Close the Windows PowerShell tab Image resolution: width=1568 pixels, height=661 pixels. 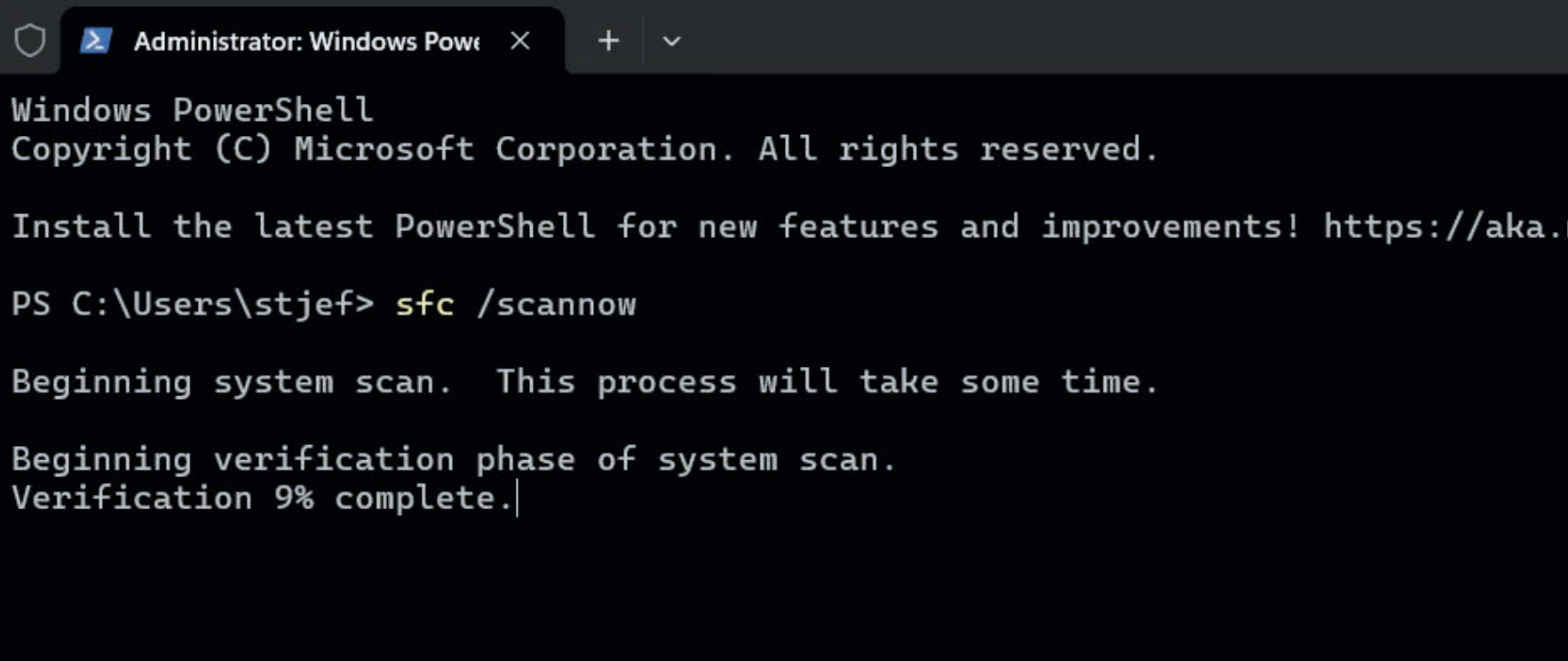pos(520,41)
